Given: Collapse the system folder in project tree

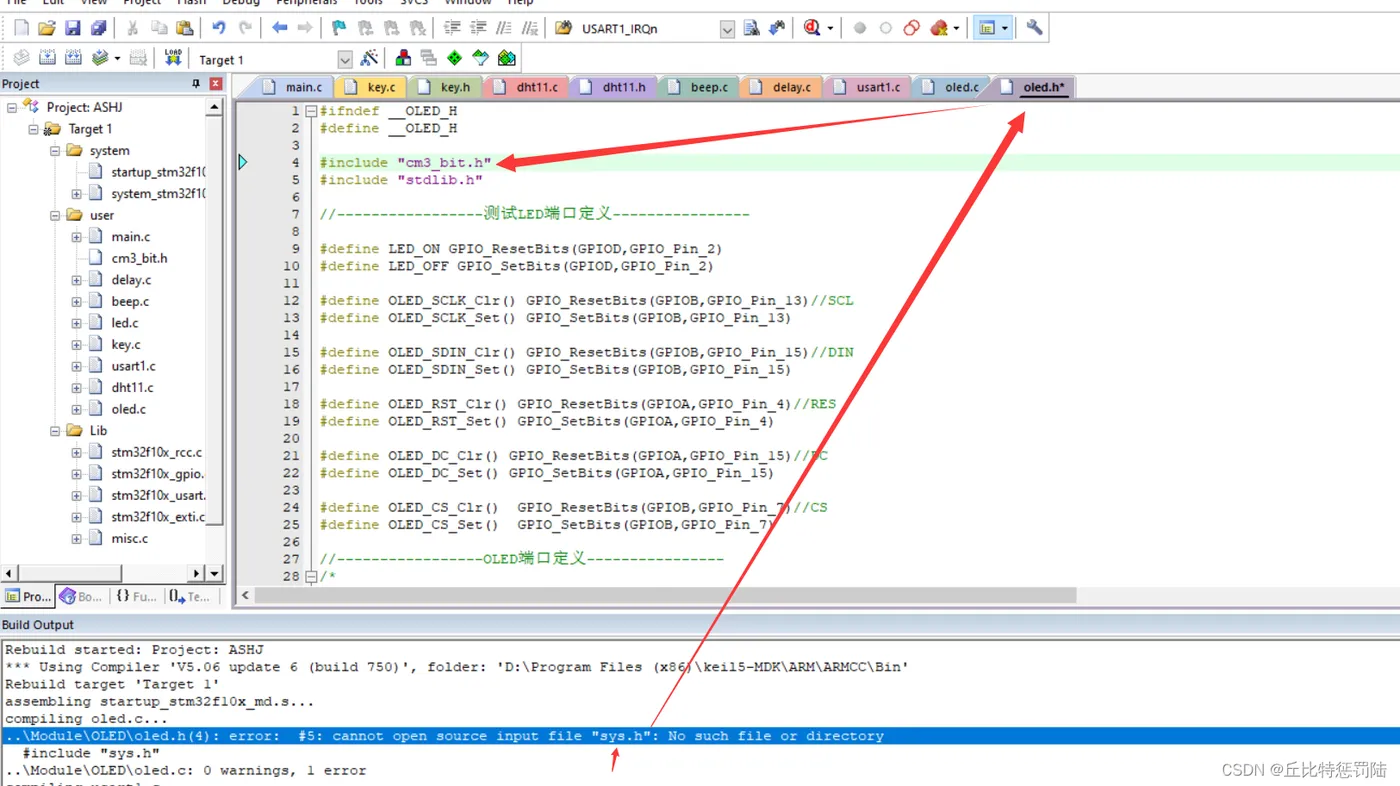Looking at the screenshot, I should tap(55, 151).
